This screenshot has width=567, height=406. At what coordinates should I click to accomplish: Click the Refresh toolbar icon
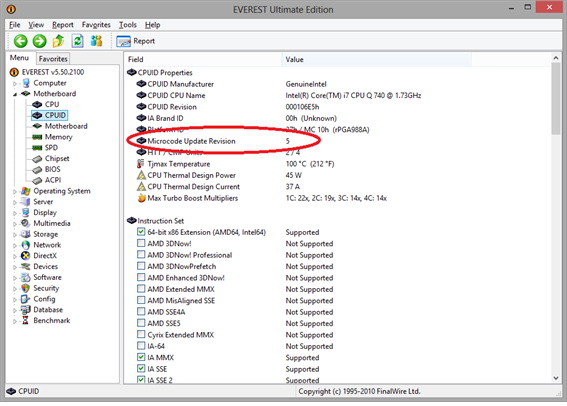(77, 41)
